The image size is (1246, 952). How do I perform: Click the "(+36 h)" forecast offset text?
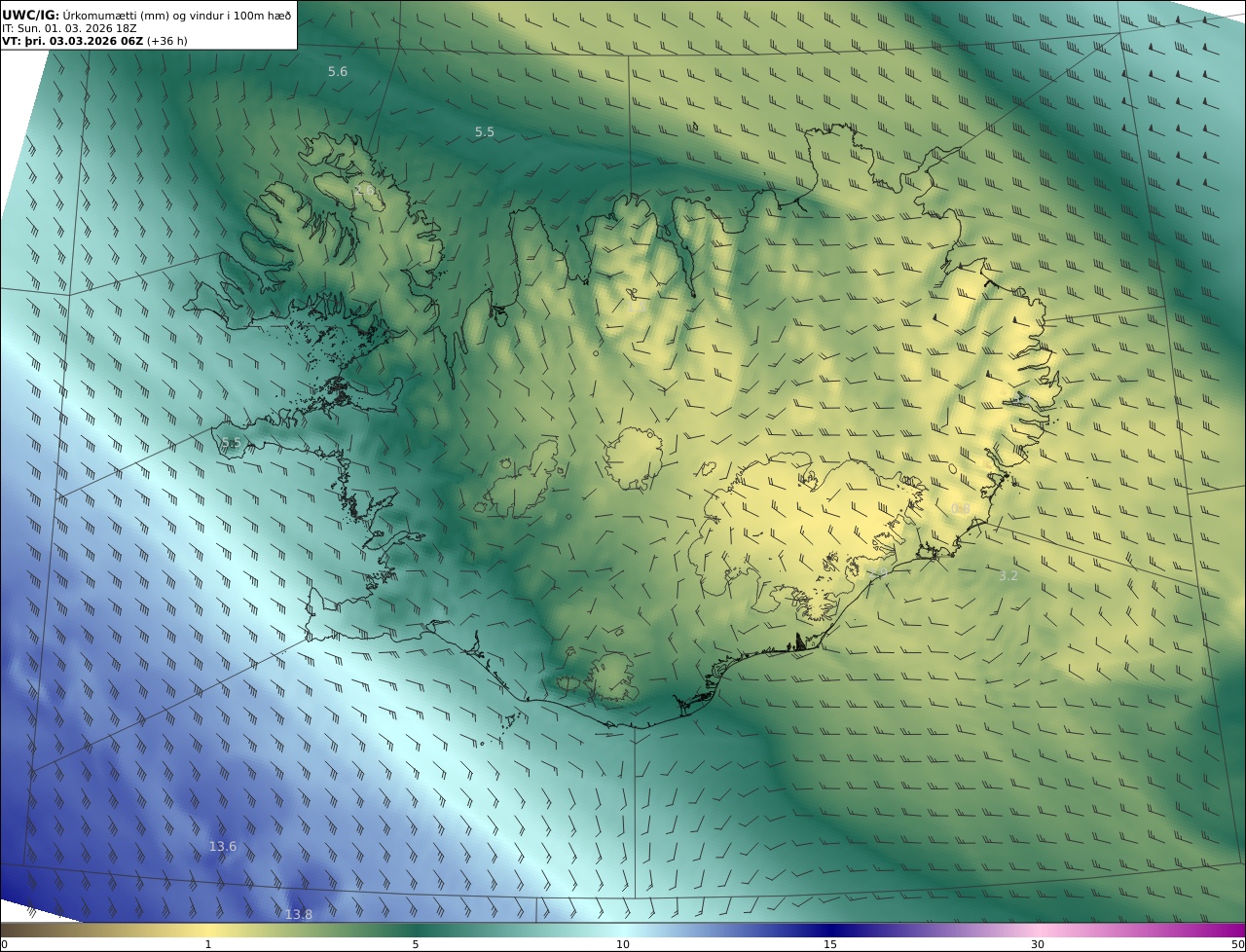click(x=167, y=41)
